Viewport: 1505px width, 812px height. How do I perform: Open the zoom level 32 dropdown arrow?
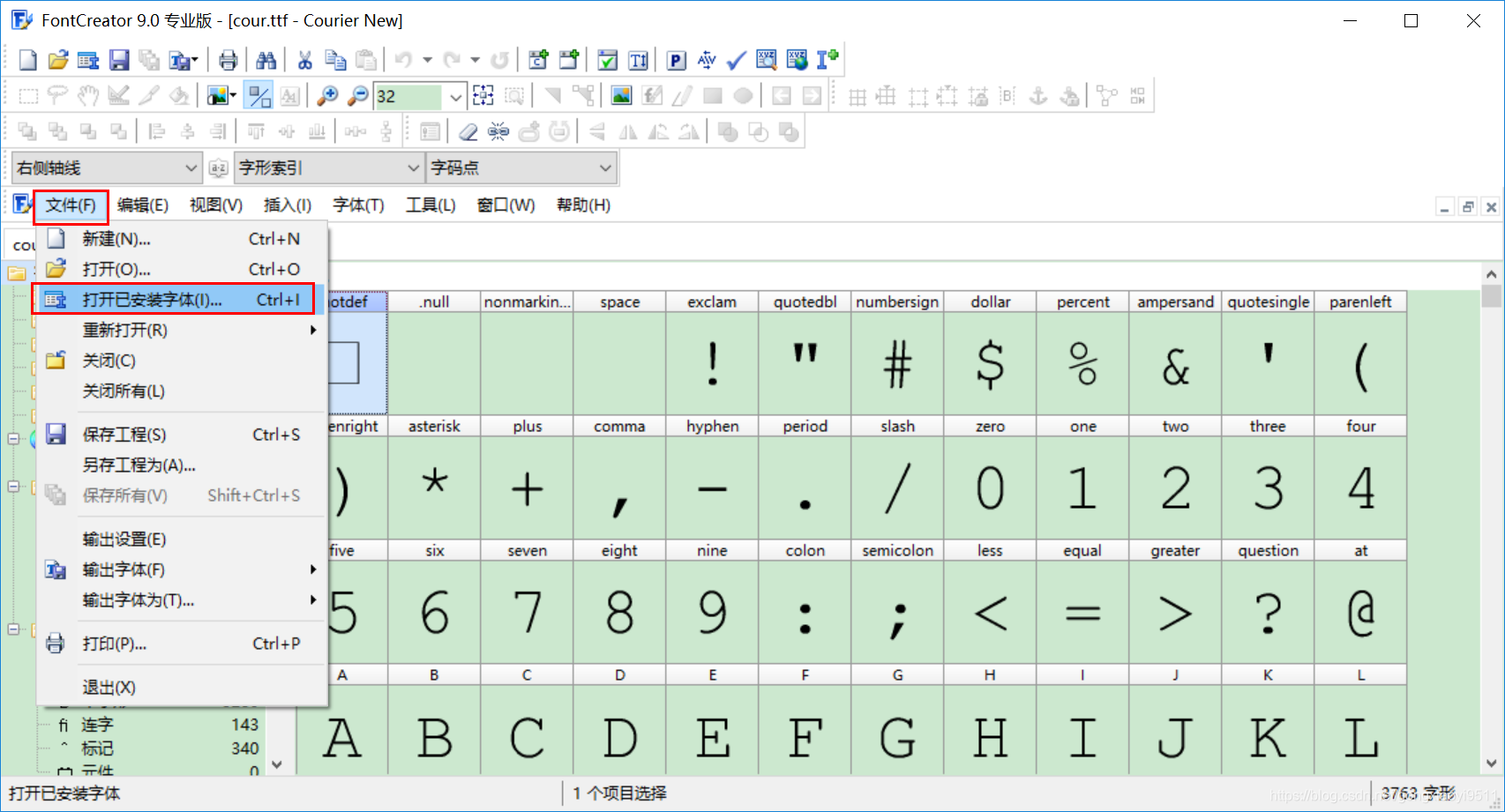(455, 96)
